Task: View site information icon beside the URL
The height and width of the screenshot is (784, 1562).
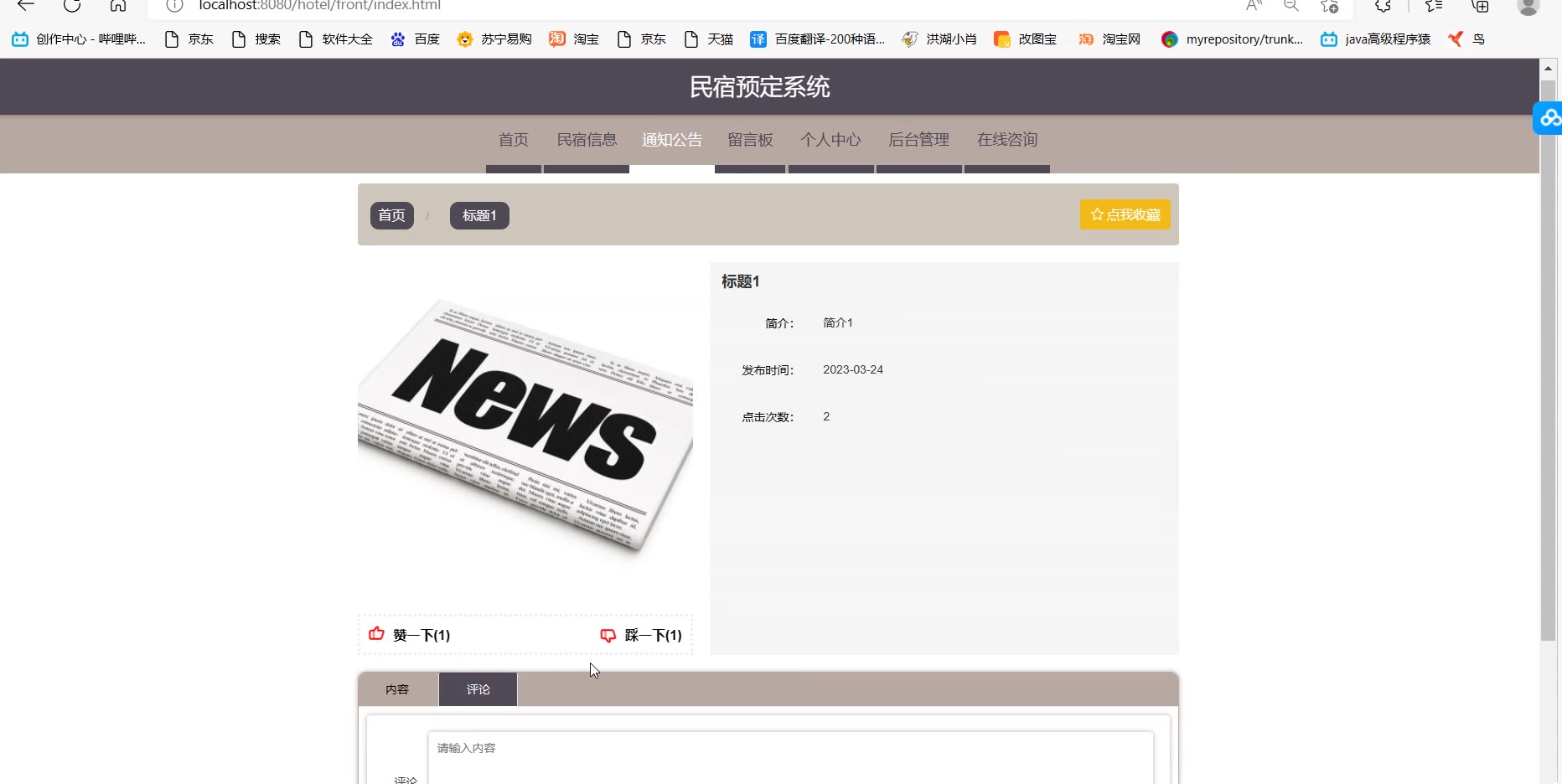Action: pyautogui.click(x=174, y=6)
